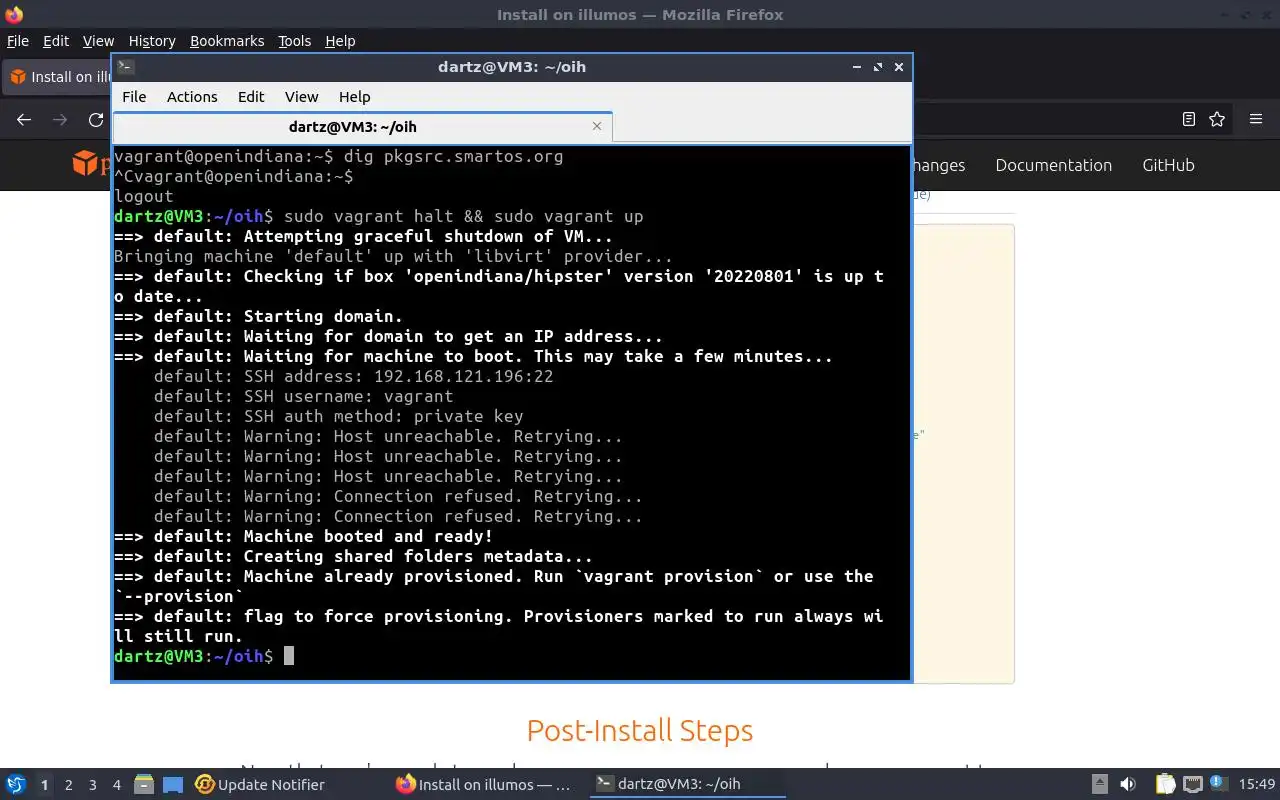Viewport: 1280px width, 800px height.
Task: Click the 'Machine booted and ready!' line
Action: tap(303, 536)
